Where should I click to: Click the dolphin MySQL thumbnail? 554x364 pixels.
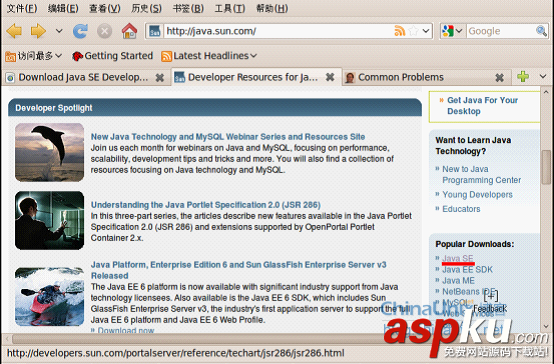(x=49, y=152)
